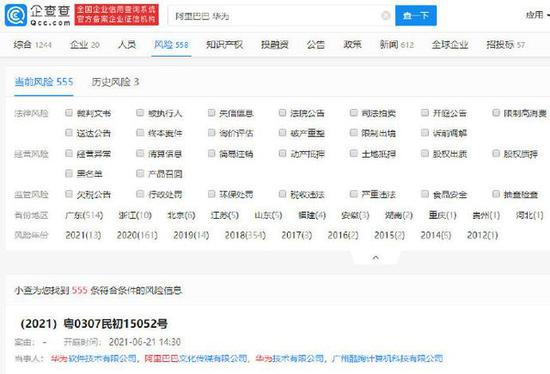The width and height of the screenshot is (550, 374).
Task: Filter by province 福建(4)
Action: (x=312, y=215)
